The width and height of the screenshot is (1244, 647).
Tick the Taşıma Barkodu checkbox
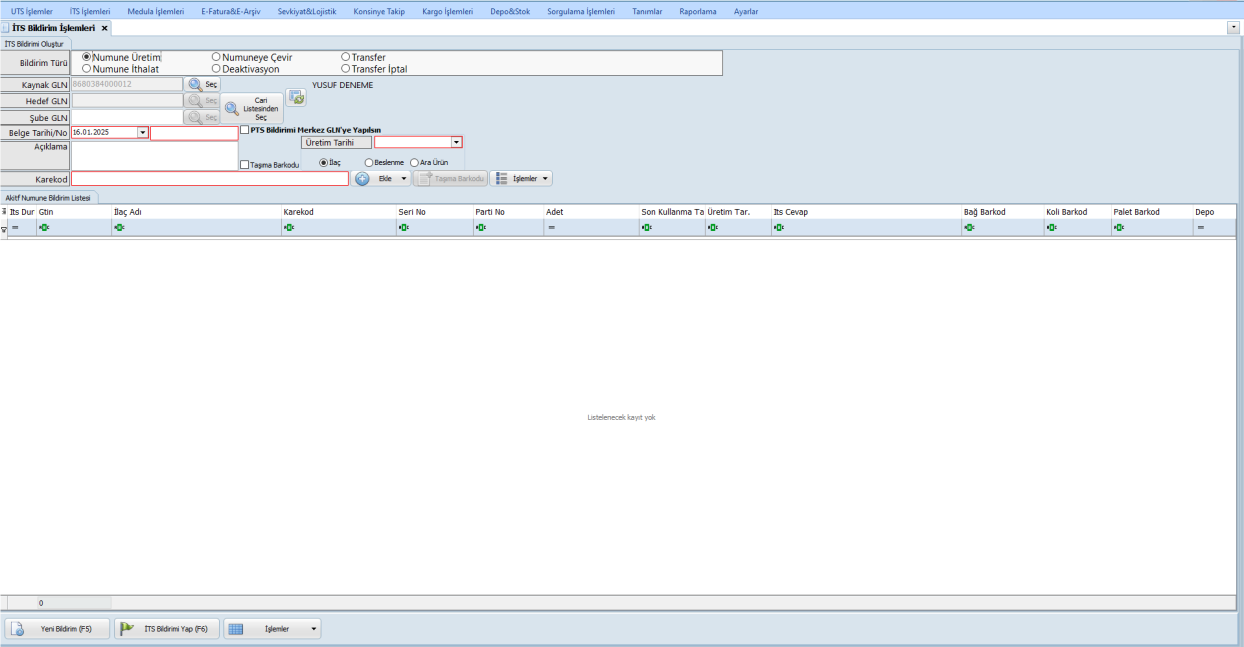coord(245,165)
